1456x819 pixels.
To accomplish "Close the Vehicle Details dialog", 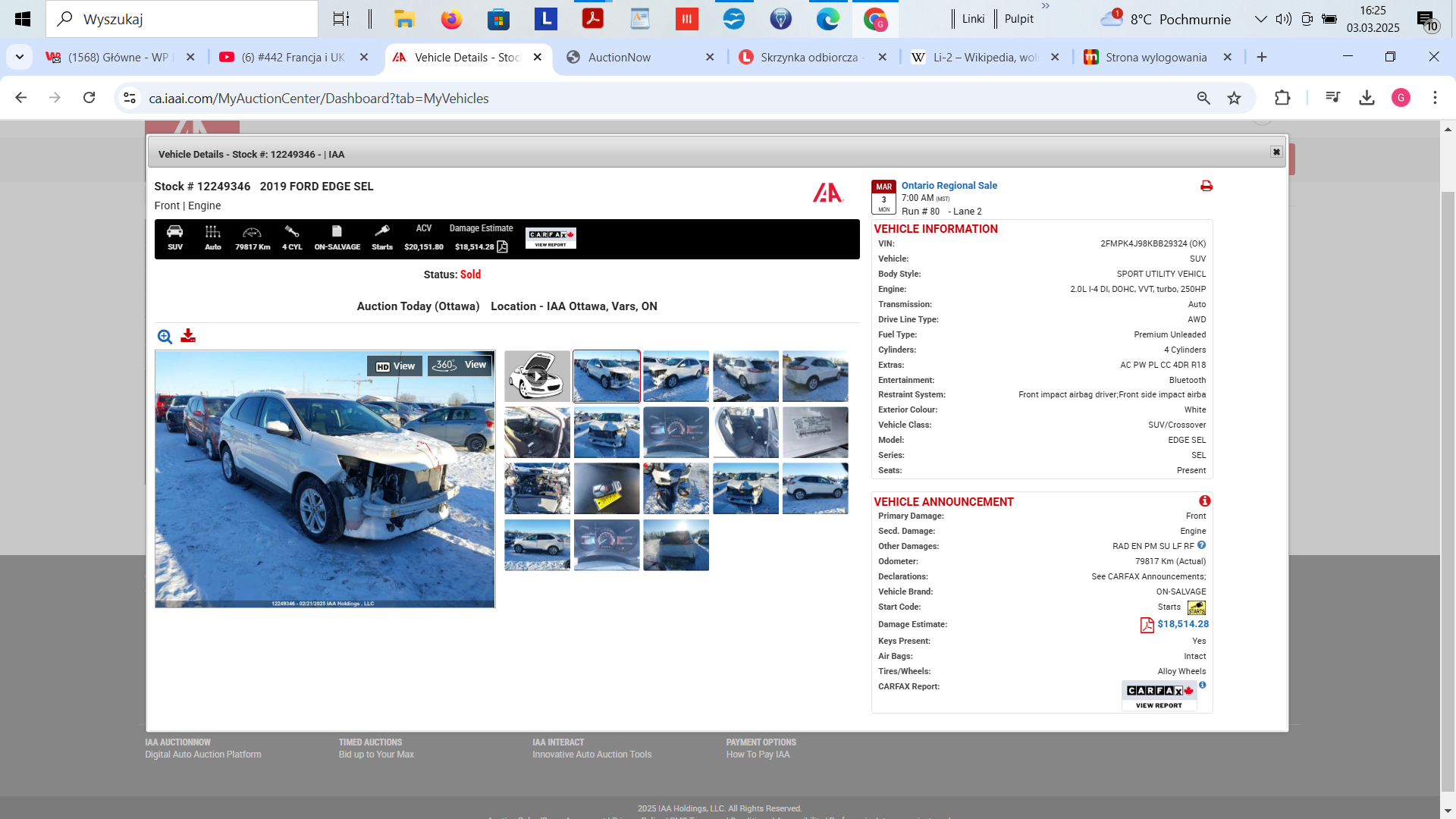I will click(1276, 152).
